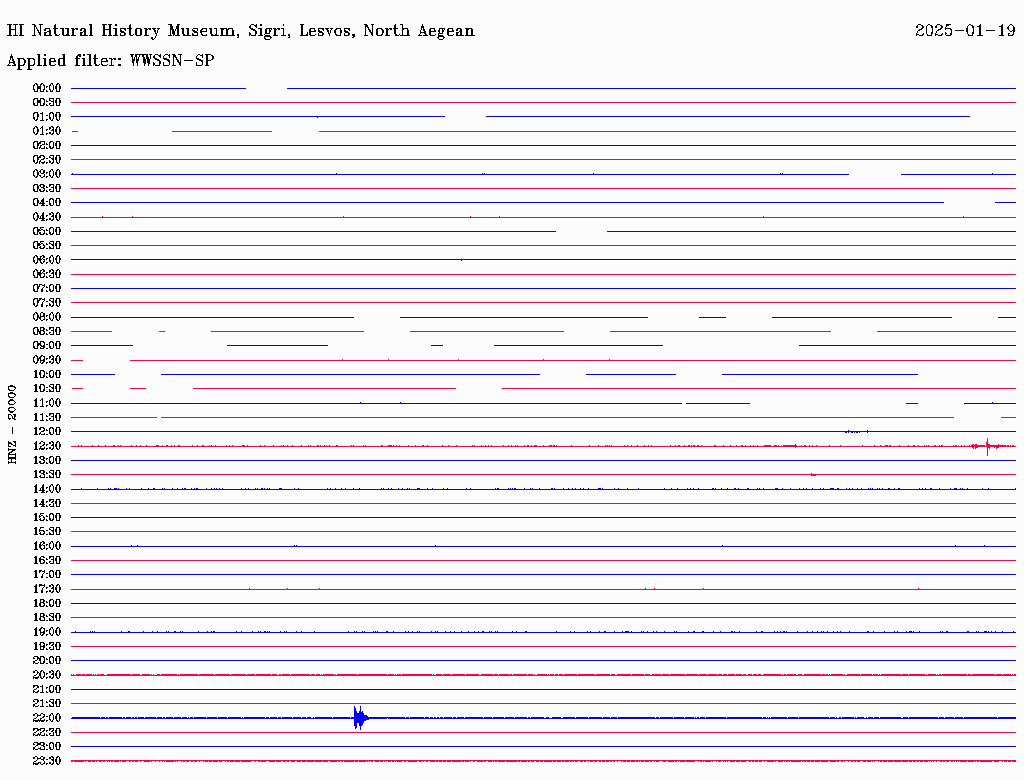The image size is (1024, 780).
Task: Click the vertical 'HNZ - 20000' axis label
Action: [x=12, y=424]
